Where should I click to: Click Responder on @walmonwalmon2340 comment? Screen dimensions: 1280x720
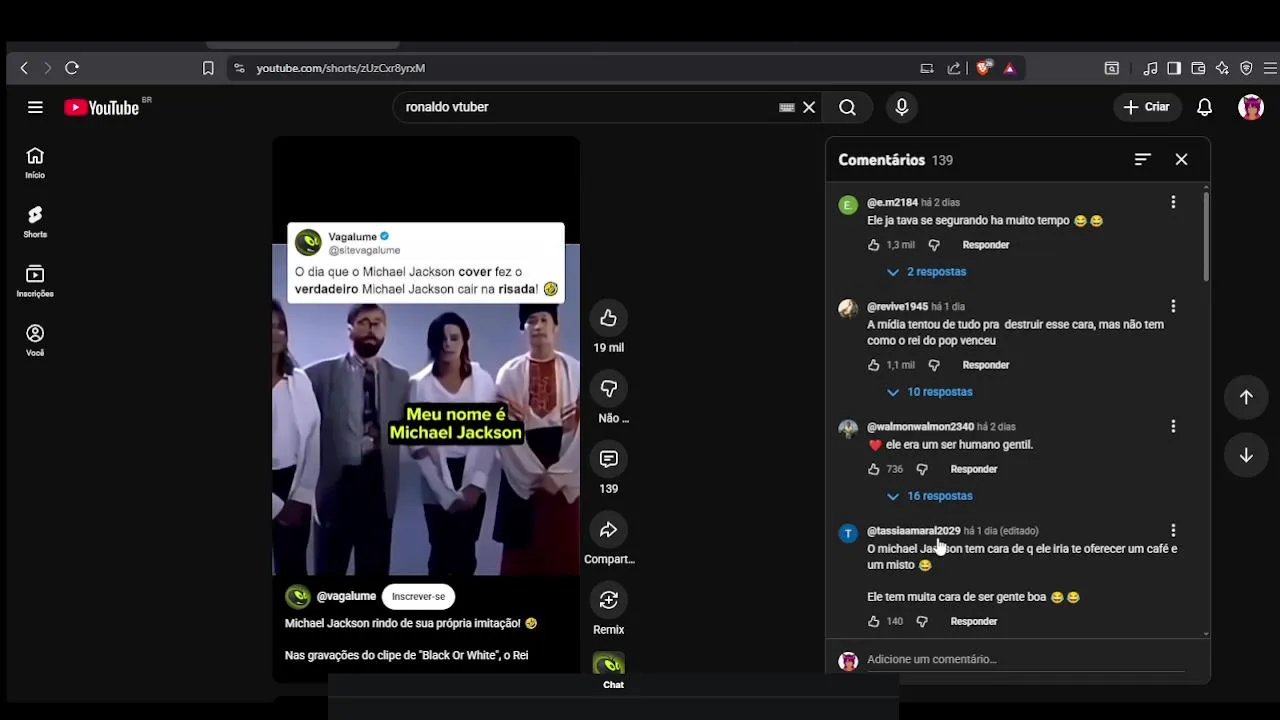click(x=974, y=469)
